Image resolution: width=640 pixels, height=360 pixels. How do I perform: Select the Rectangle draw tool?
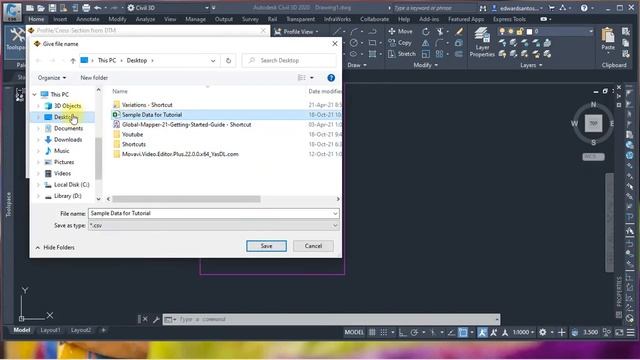click(x=372, y=42)
